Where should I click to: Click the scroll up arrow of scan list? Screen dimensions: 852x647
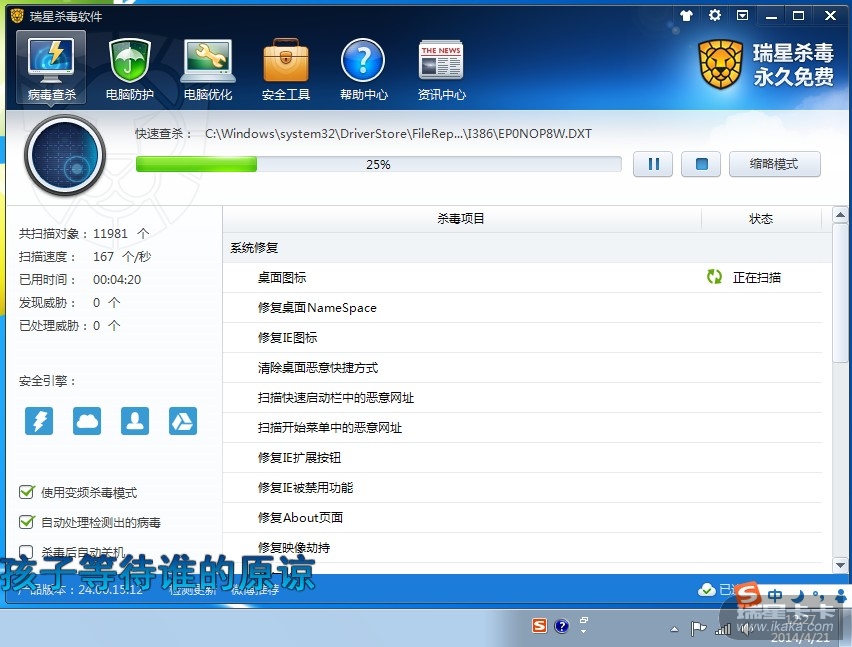[x=840, y=215]
